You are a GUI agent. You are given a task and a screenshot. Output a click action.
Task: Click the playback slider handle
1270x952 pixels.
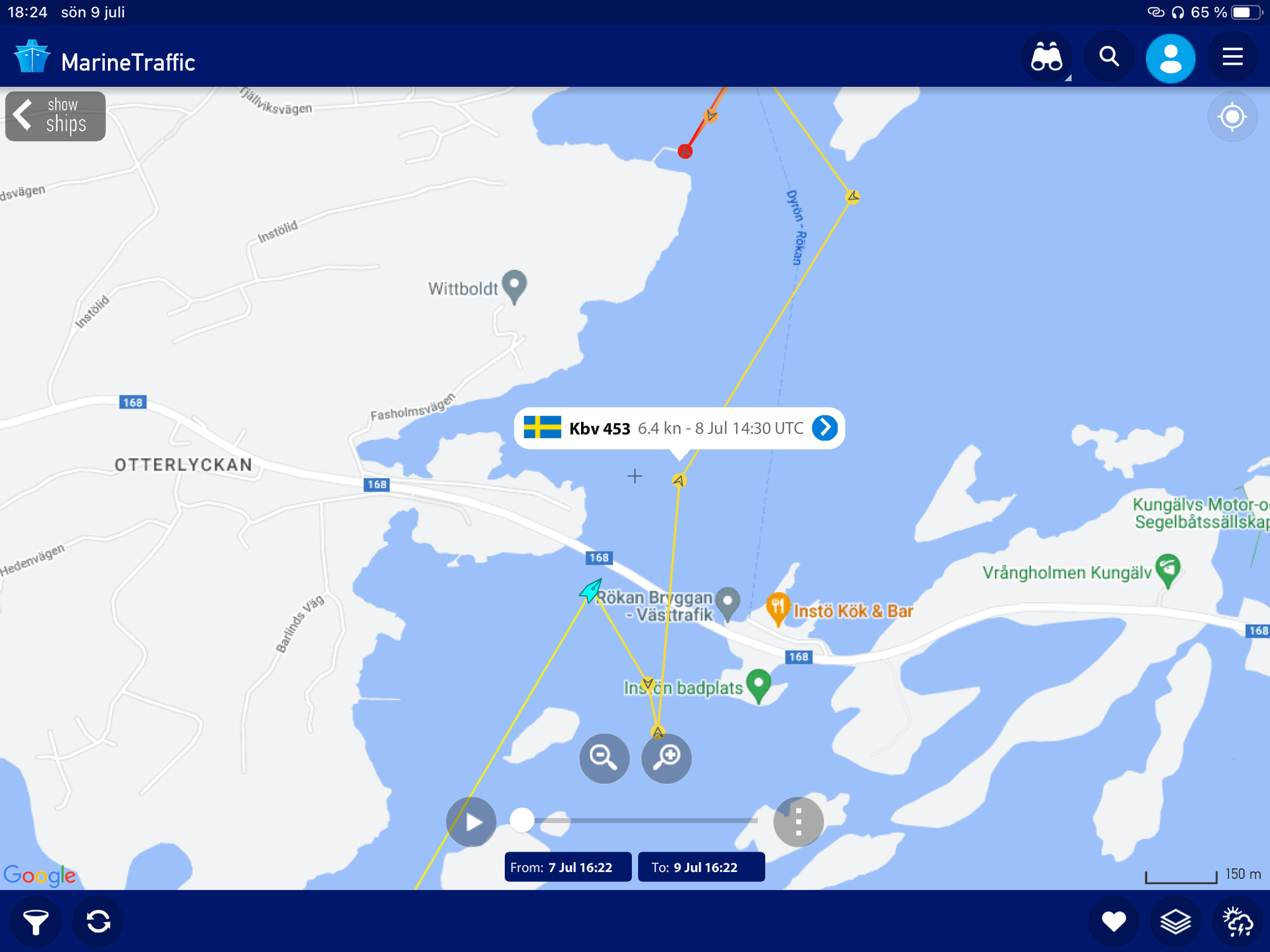[522, 820]
